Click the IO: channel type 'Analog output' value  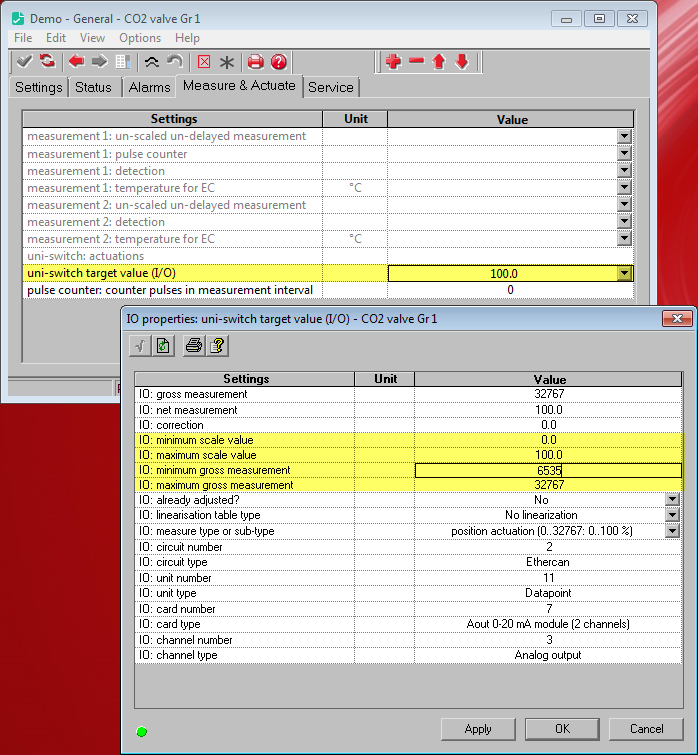click(548, 655)
